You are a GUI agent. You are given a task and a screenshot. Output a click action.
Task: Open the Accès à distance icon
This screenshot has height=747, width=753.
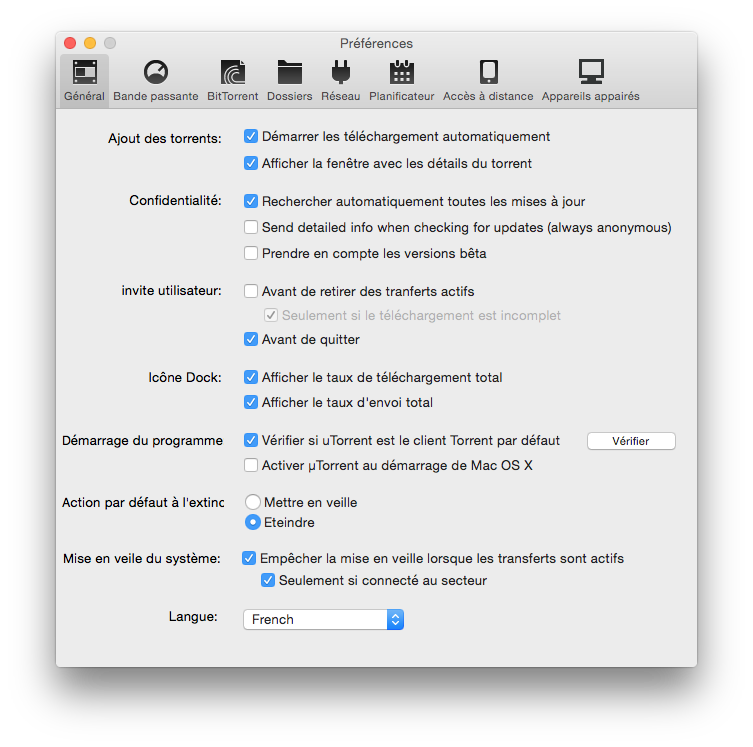pos(488,72)
